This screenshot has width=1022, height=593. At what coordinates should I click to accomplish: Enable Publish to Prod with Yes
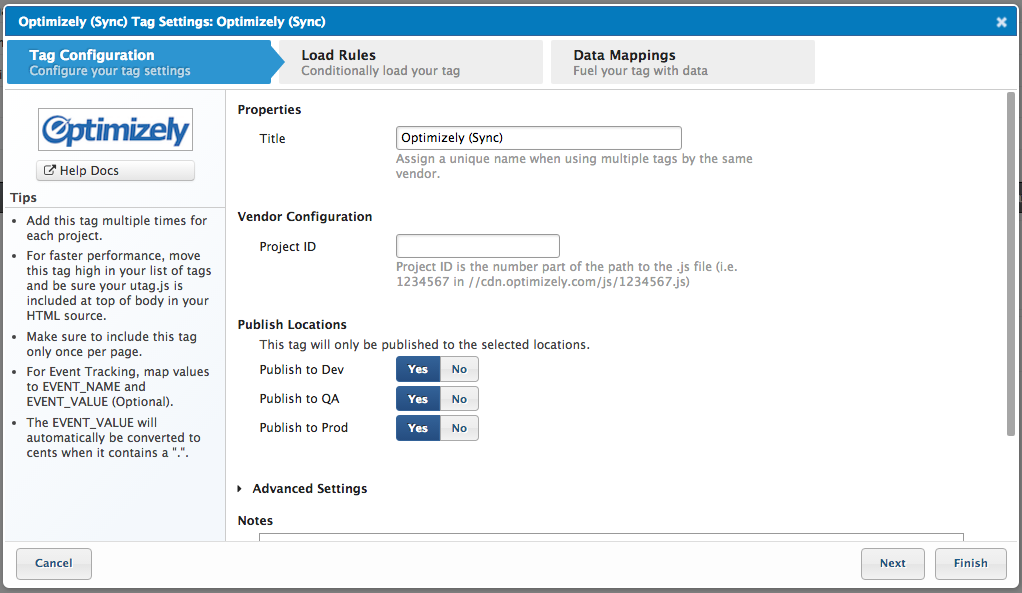(418, 428)
